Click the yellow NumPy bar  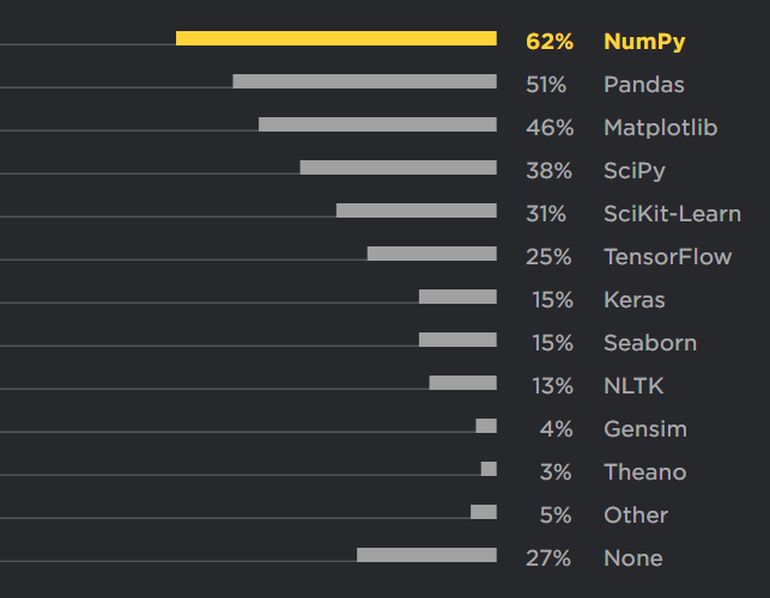[x=336, y=39]
